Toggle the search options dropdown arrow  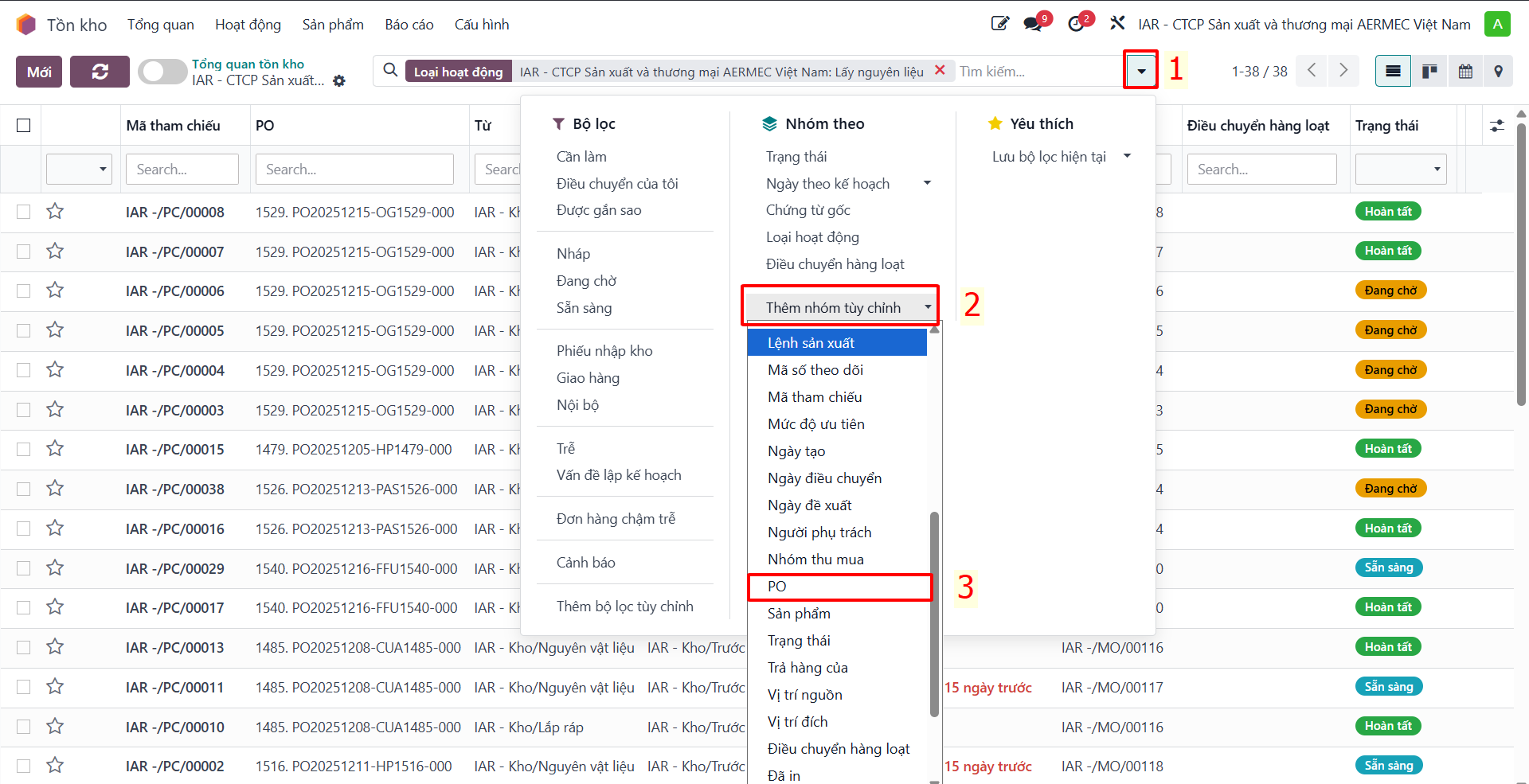click(x=1141, y=72)
